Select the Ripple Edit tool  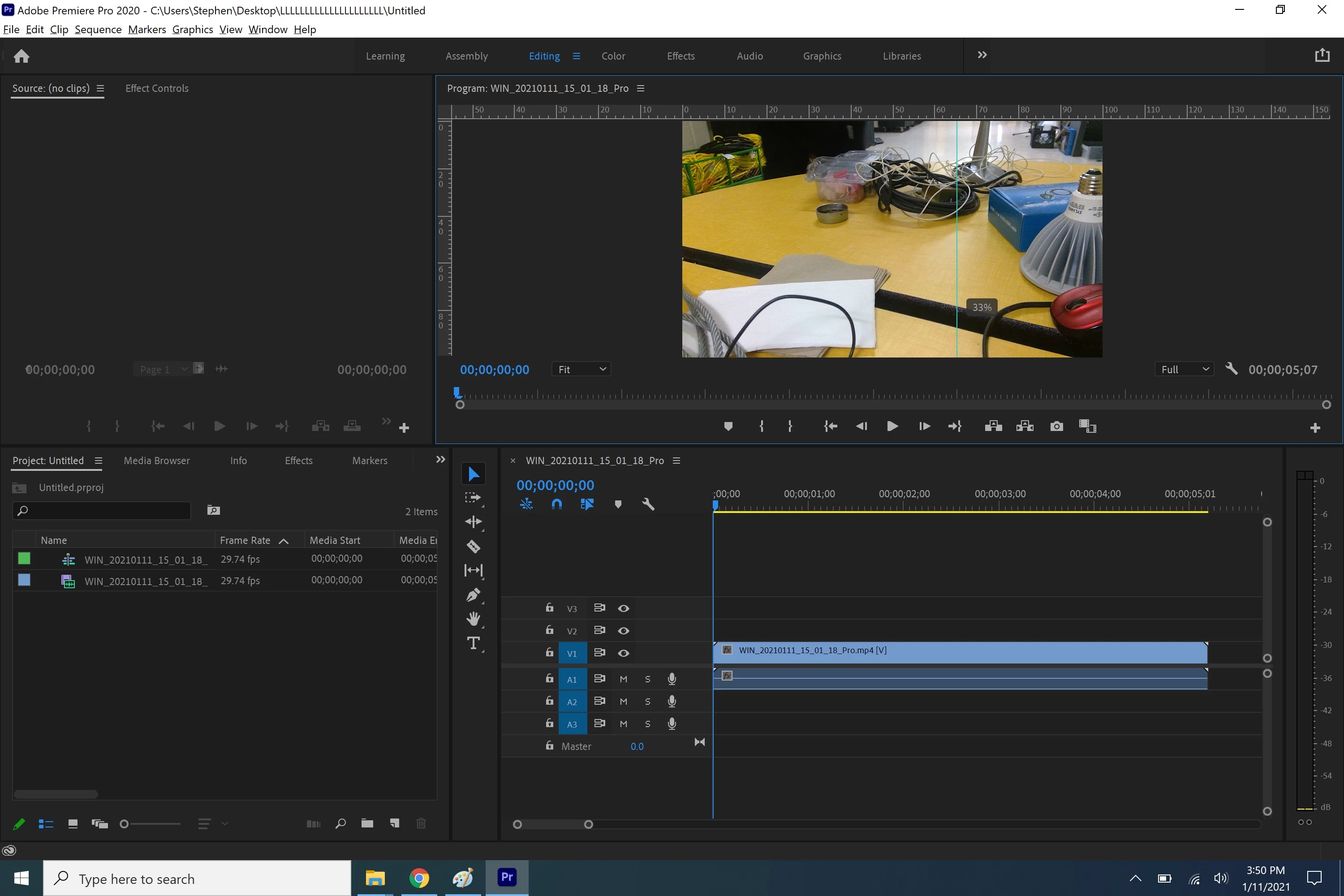click(473, 522)
